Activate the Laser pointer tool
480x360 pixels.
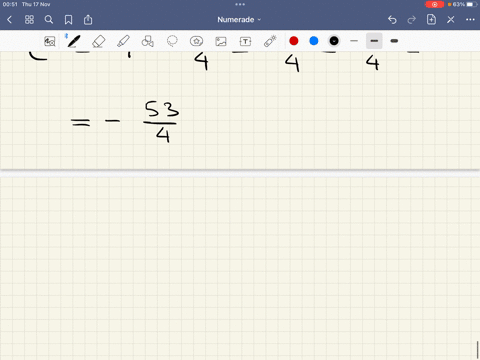pos(270,41)
